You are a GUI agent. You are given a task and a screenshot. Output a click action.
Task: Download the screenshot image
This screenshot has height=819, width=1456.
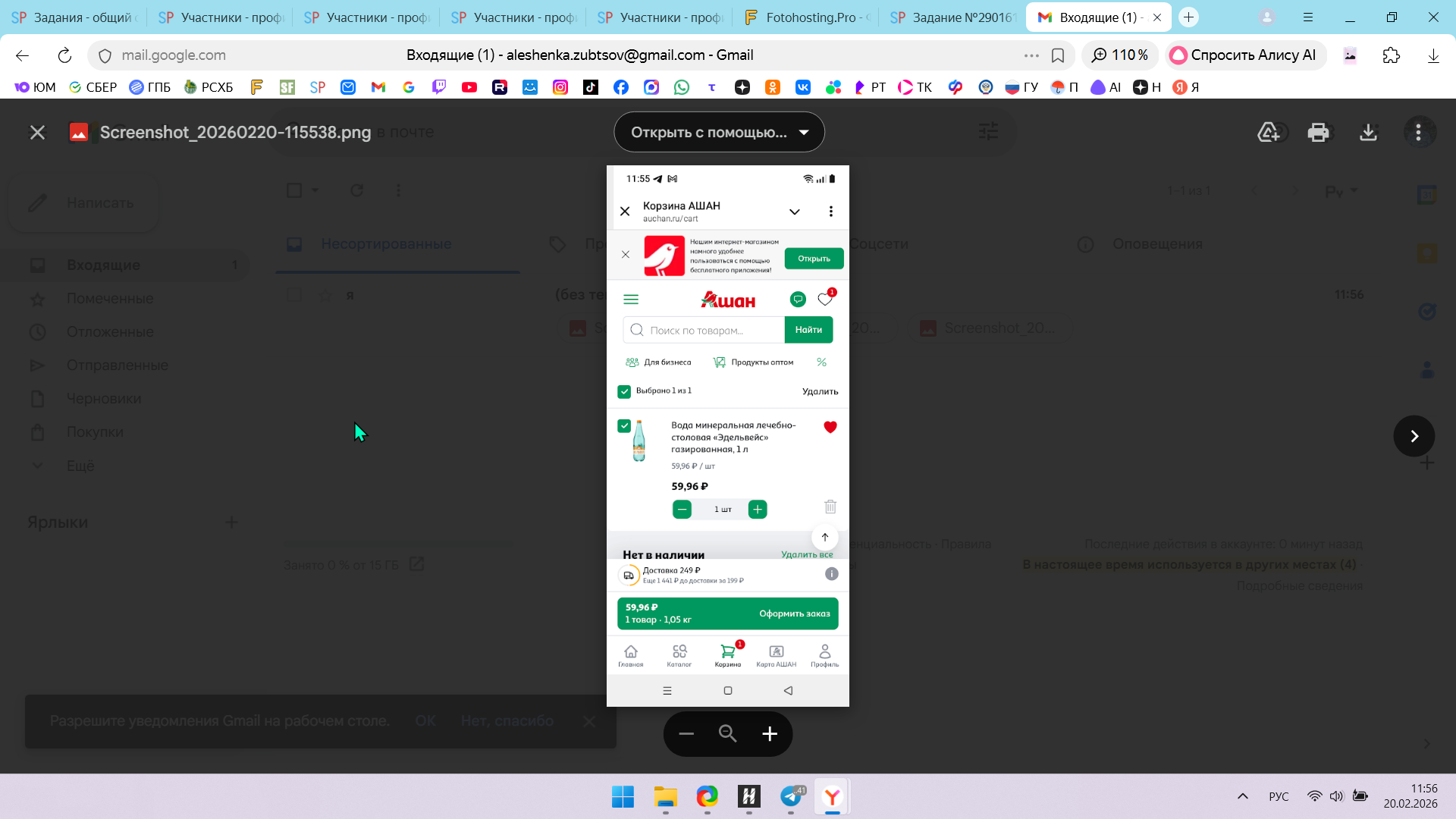coord(1368,133)
